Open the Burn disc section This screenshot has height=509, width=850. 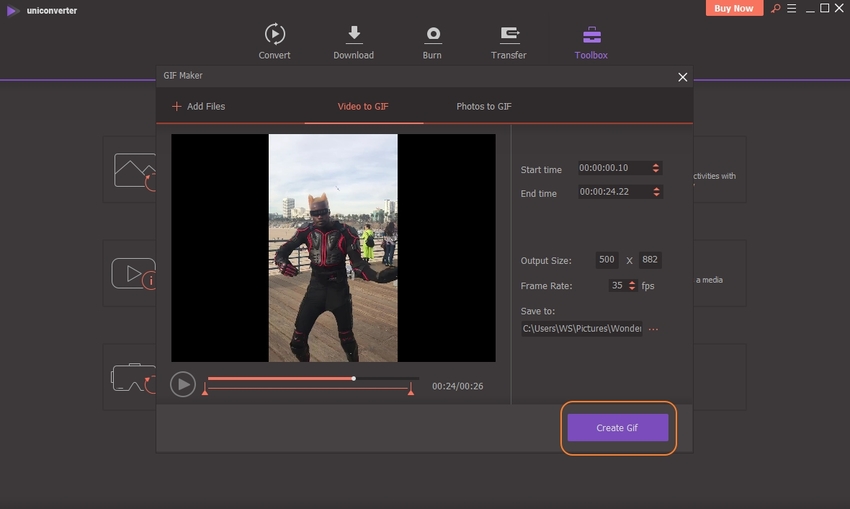(x=432, y=34)
